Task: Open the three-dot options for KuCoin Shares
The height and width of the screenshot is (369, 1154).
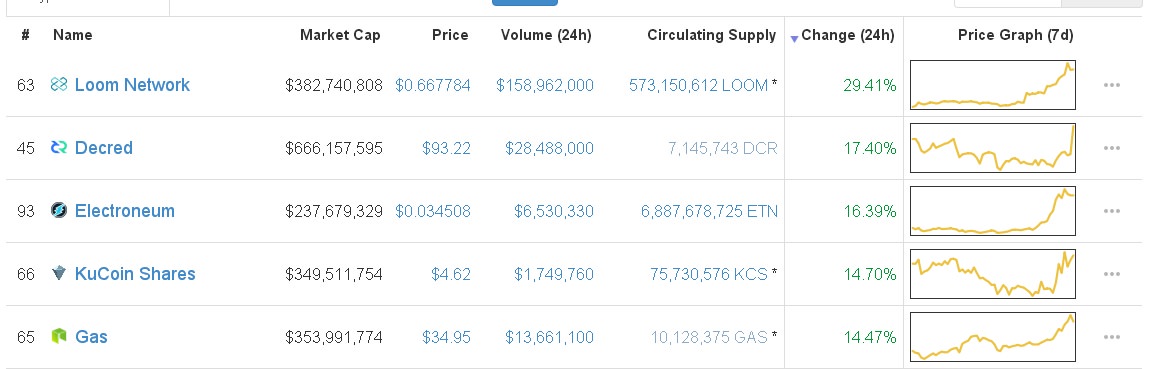Action: [x=1111, y=274]
